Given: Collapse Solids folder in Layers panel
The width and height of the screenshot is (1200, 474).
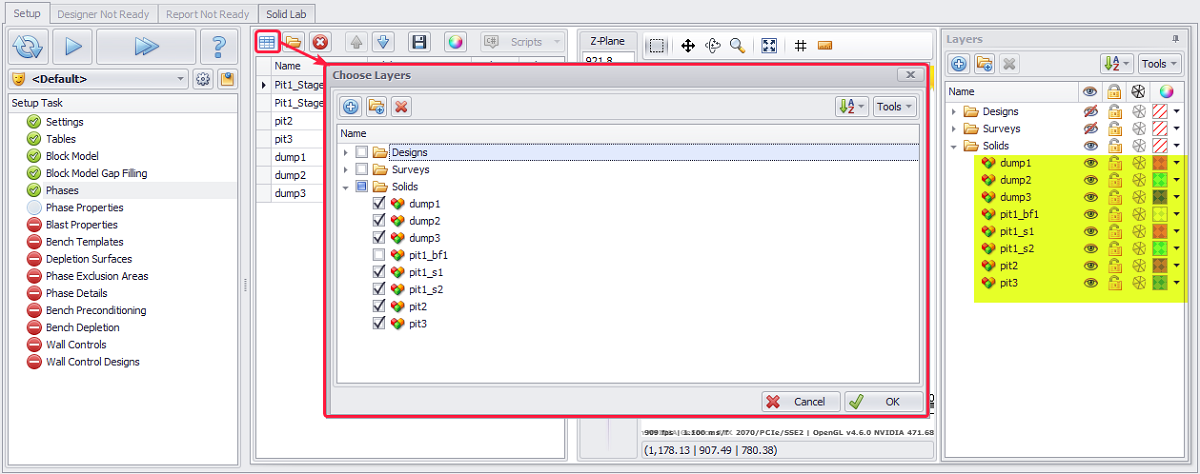Looking at the screenshot, I should [x=954, y=145].
